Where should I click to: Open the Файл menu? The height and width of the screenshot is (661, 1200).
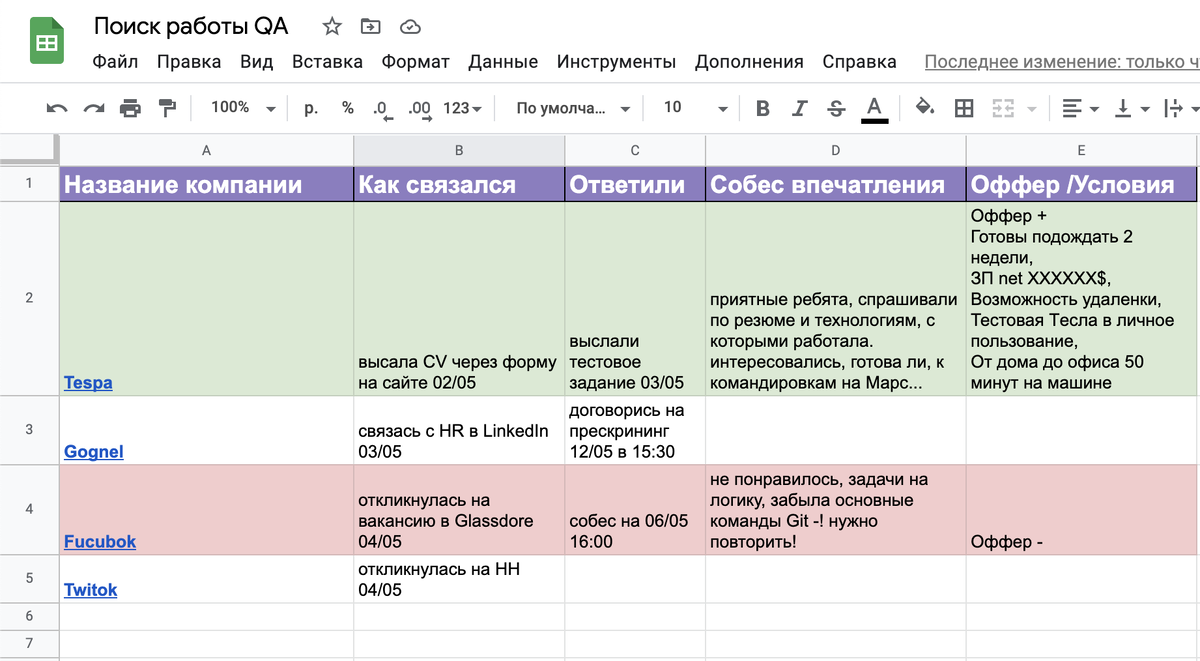(x=115, y=62)
